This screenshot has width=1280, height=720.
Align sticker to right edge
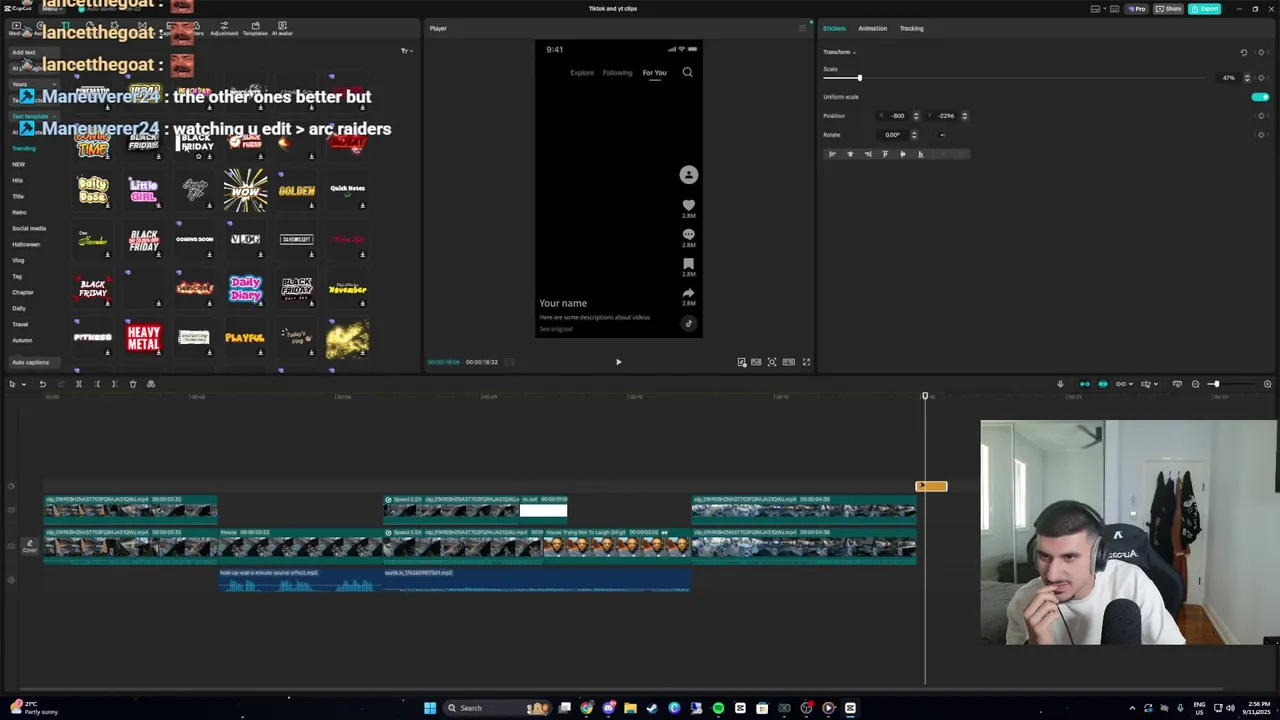(x=868, y=154)
